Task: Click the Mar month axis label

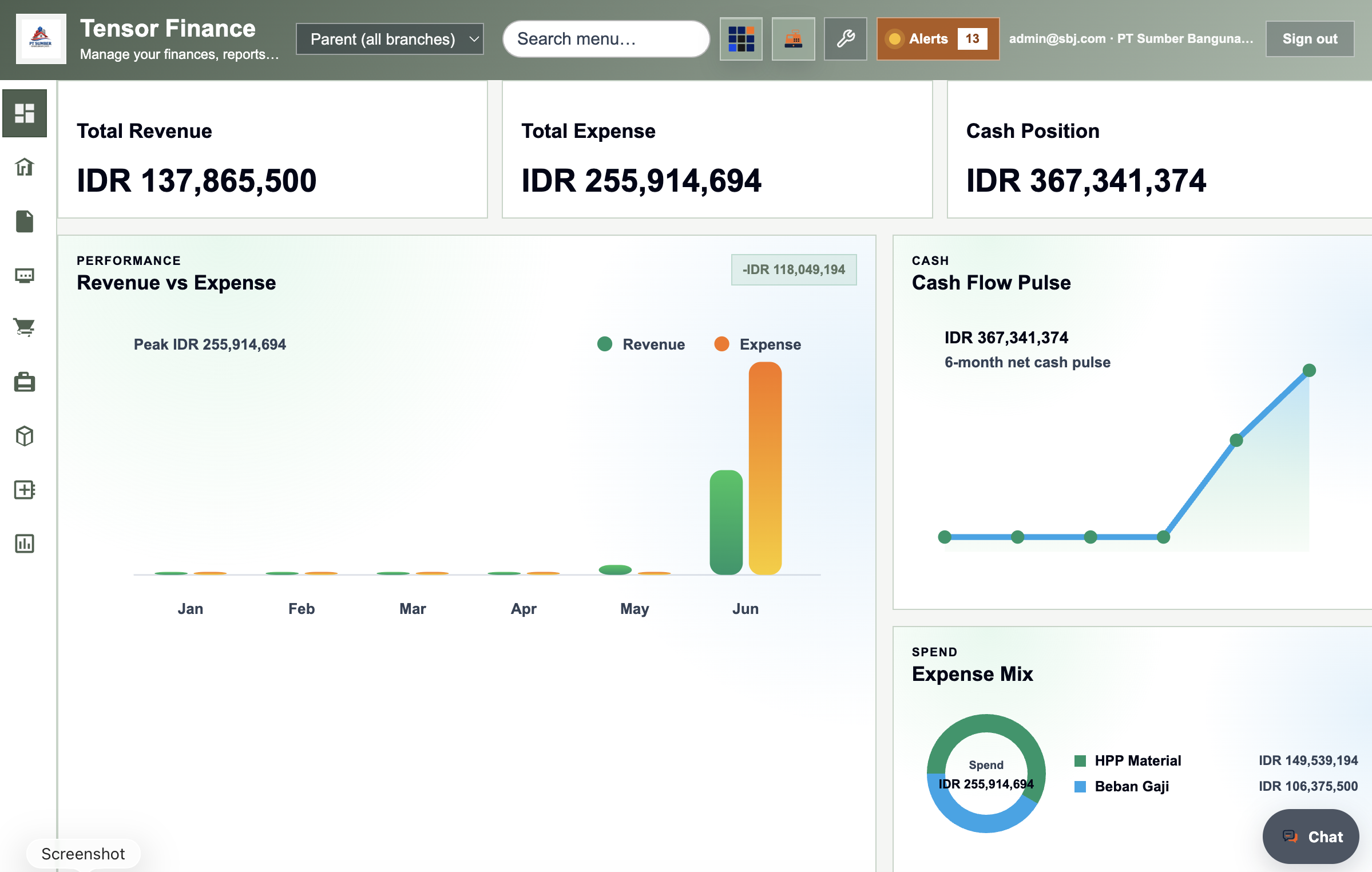Action: tap(413, 609)
